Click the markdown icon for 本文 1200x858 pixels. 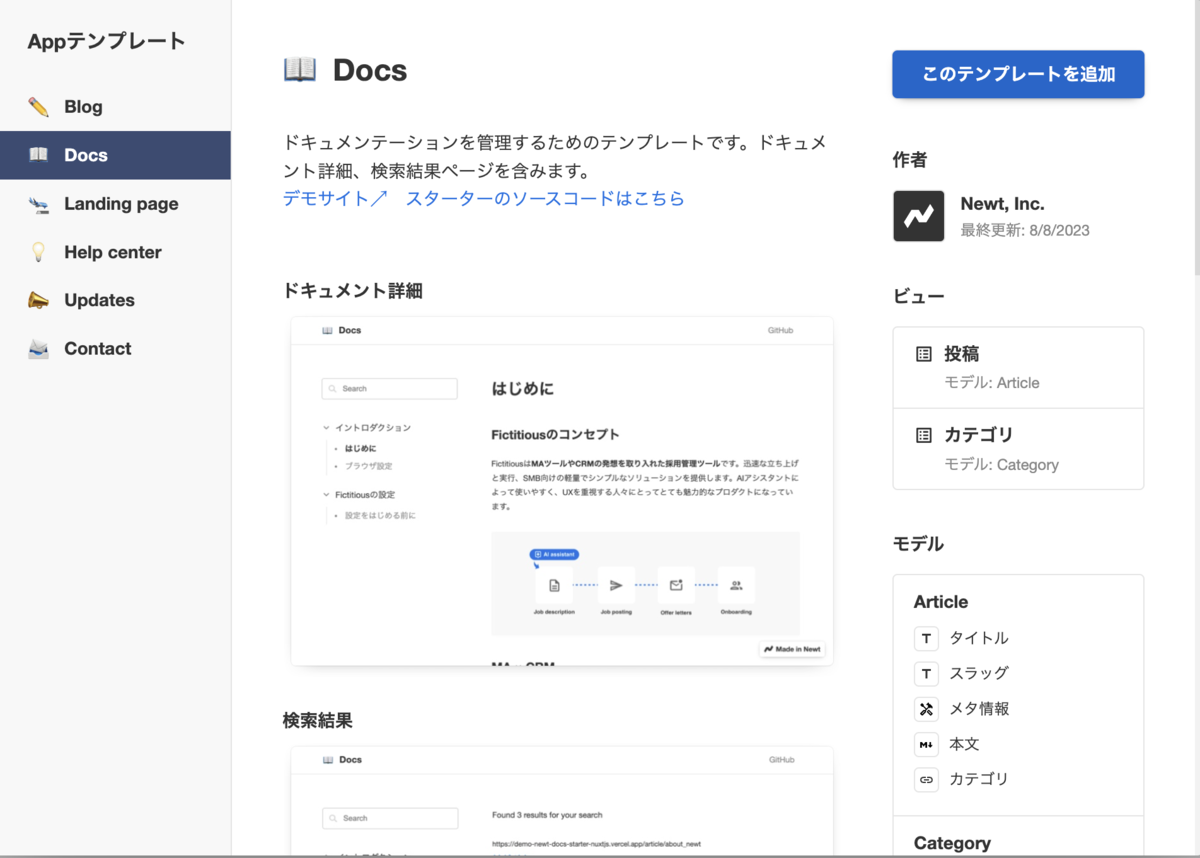pos(926,744)
